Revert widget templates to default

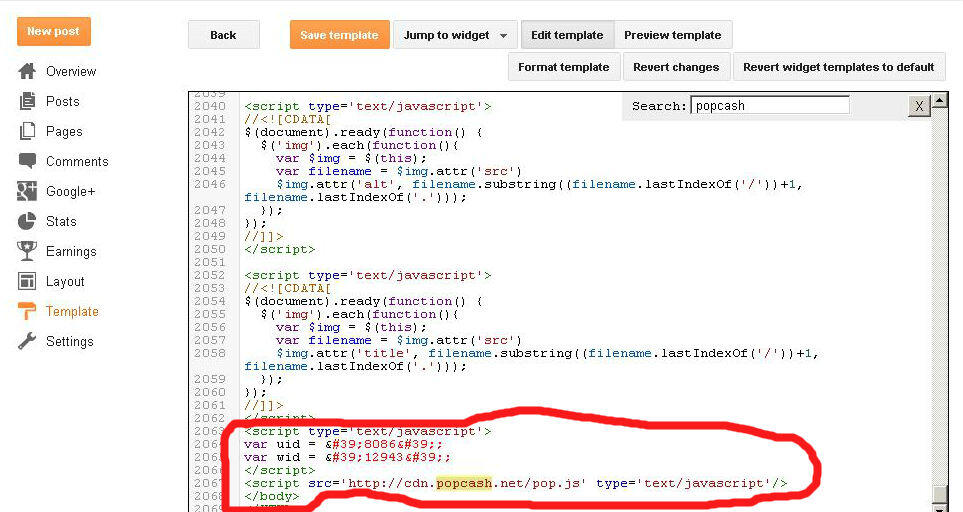tap(838, 67)
